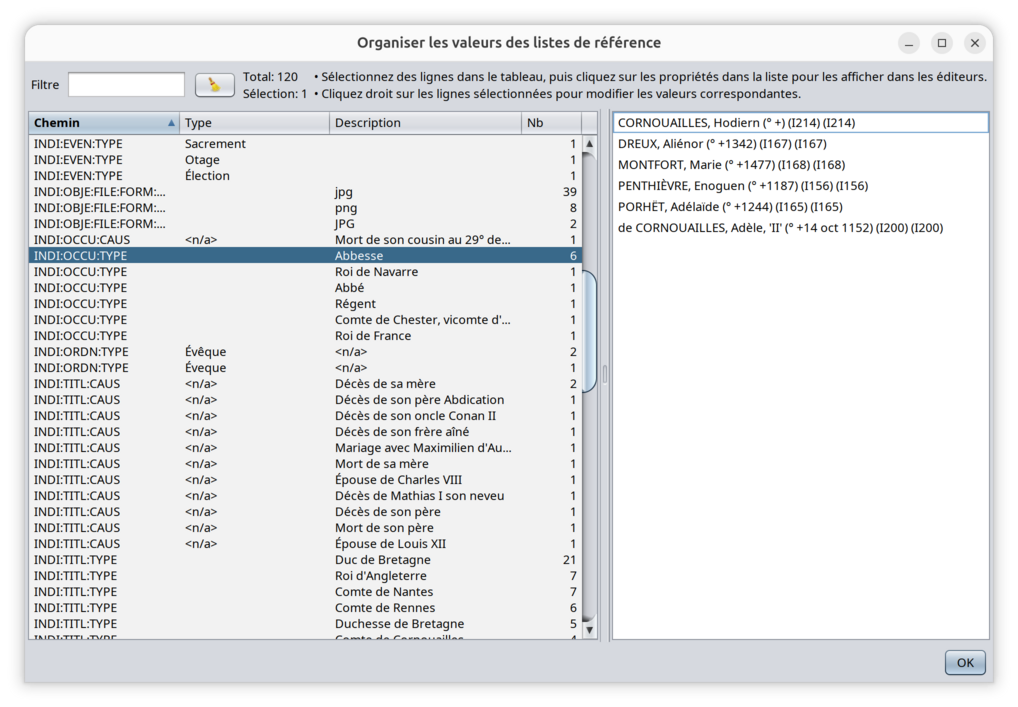Click the OK button

tap(965, 662)
